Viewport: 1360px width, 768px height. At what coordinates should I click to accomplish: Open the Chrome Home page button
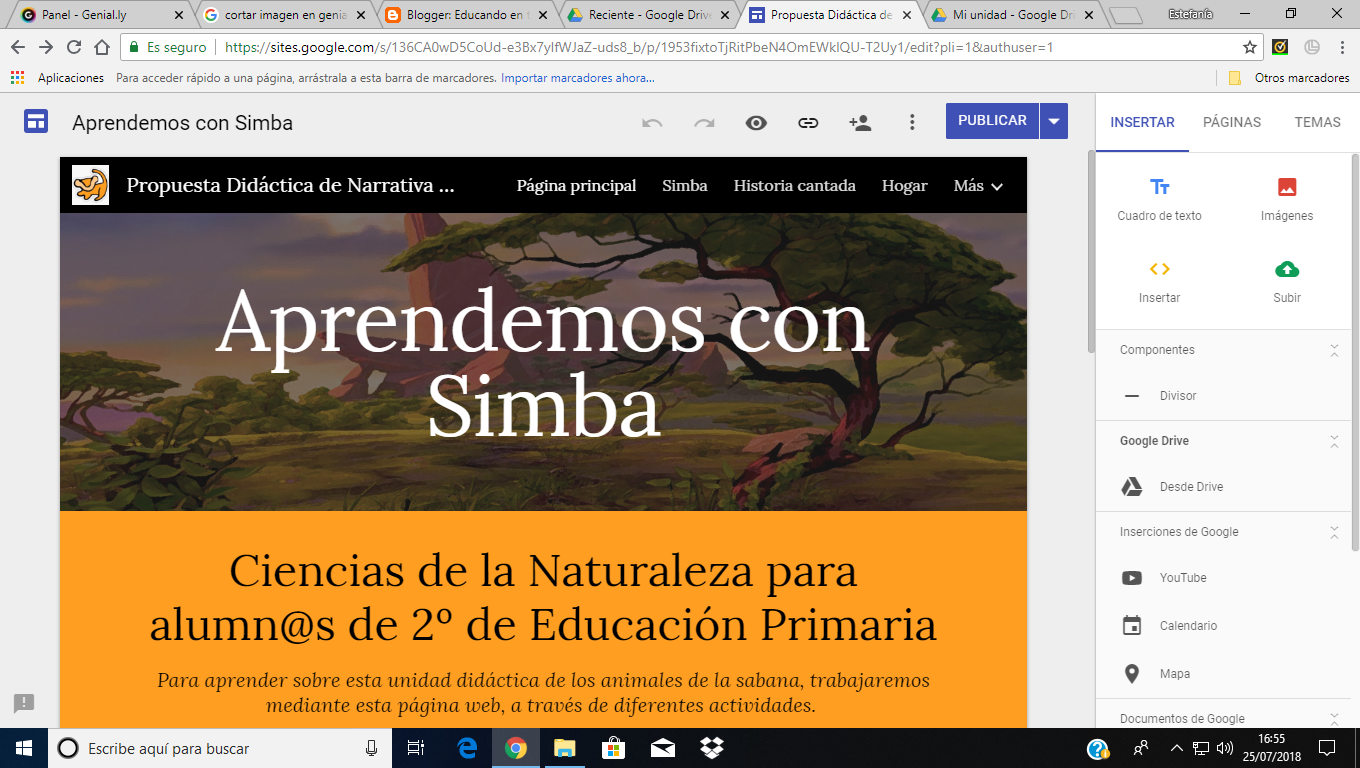[102, 47]
